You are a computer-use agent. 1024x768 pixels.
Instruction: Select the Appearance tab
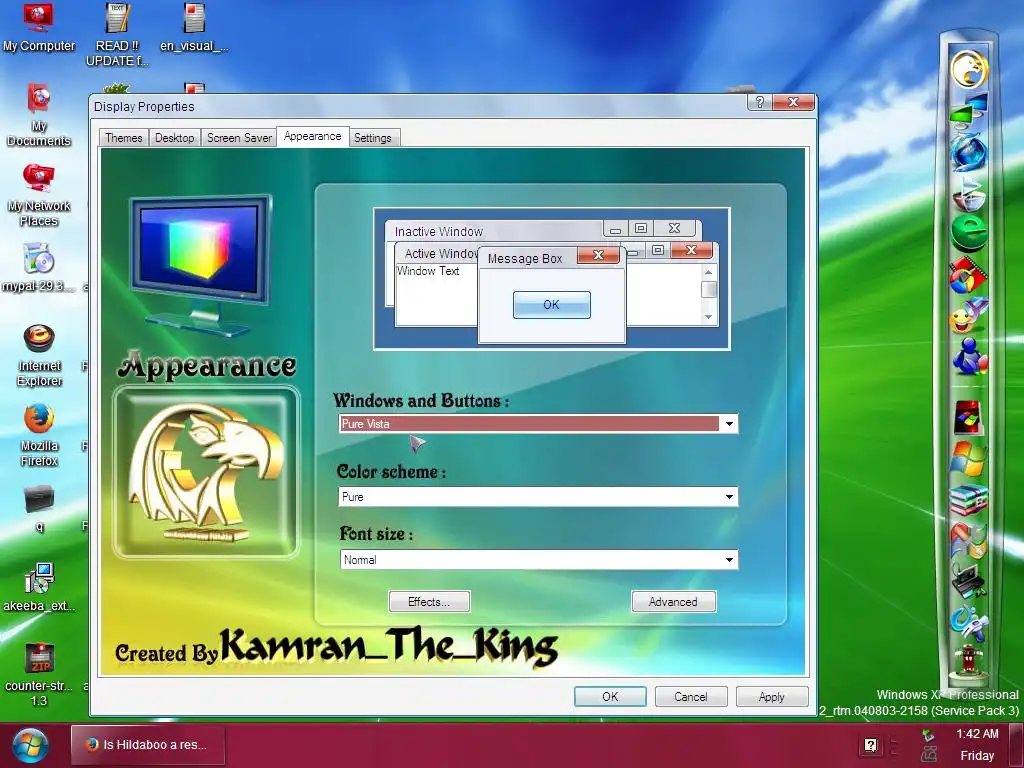click(312, 136)
